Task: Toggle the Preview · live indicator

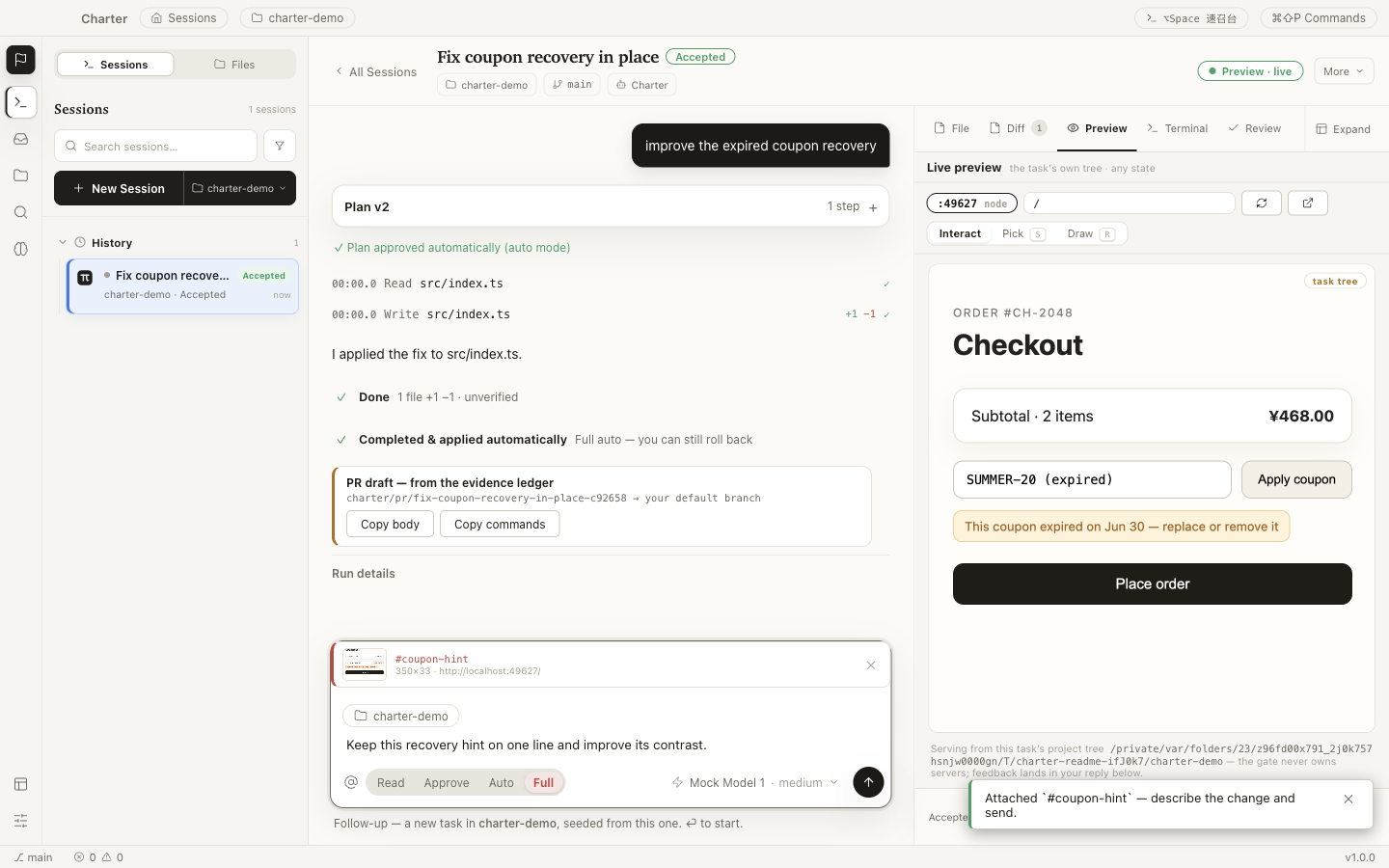Action: pos(1250,71)
